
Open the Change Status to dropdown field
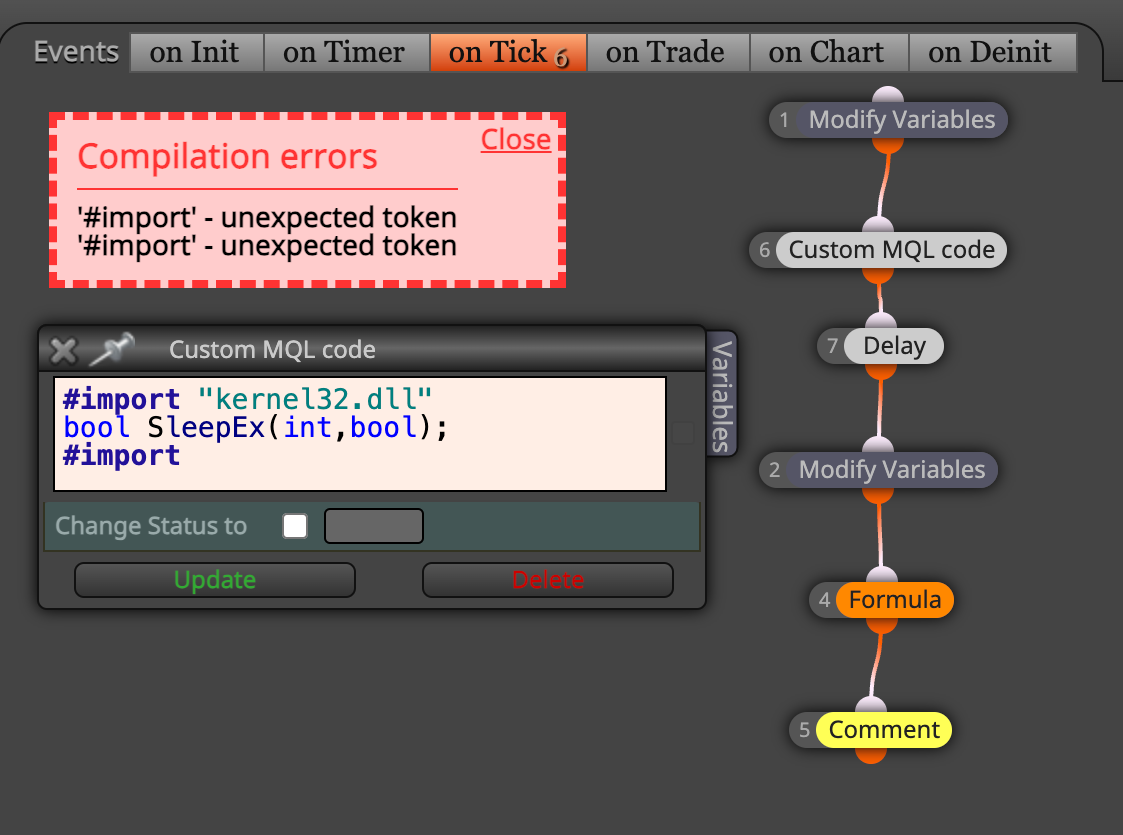pos(374,526)
